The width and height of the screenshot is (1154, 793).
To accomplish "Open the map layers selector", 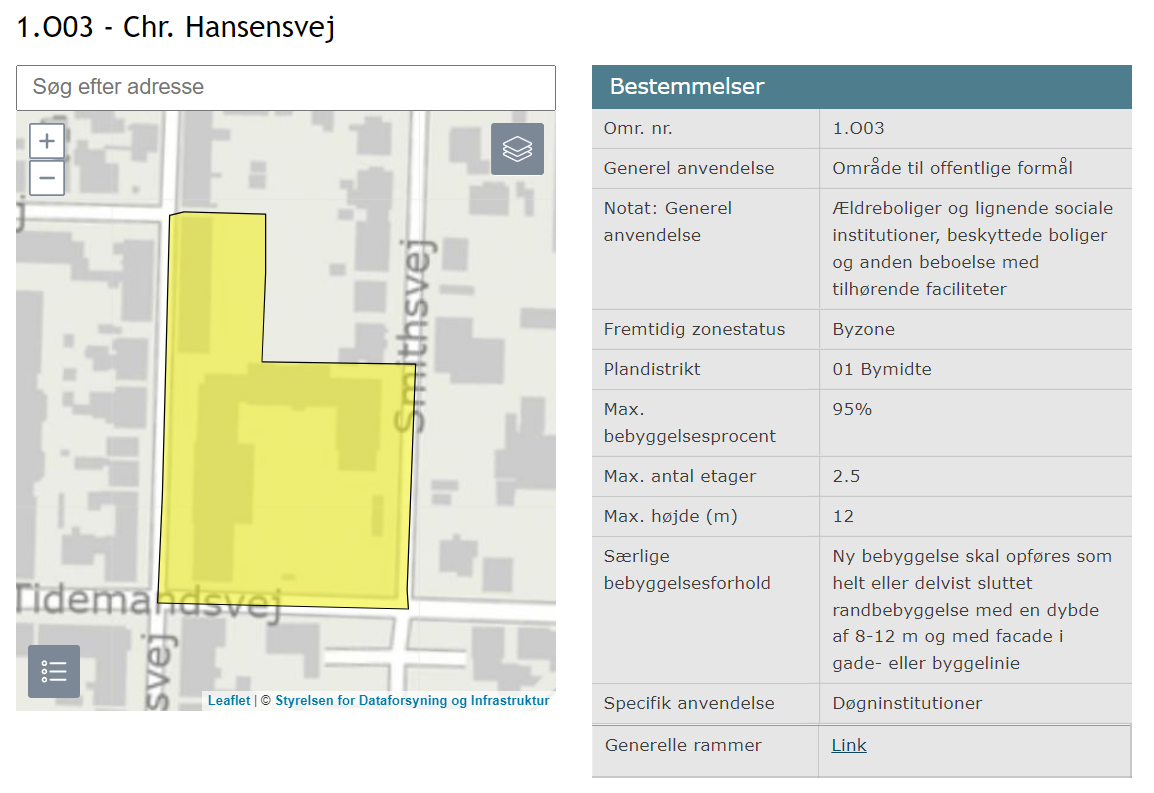I will pyautogui.click(x=517, y=149).
